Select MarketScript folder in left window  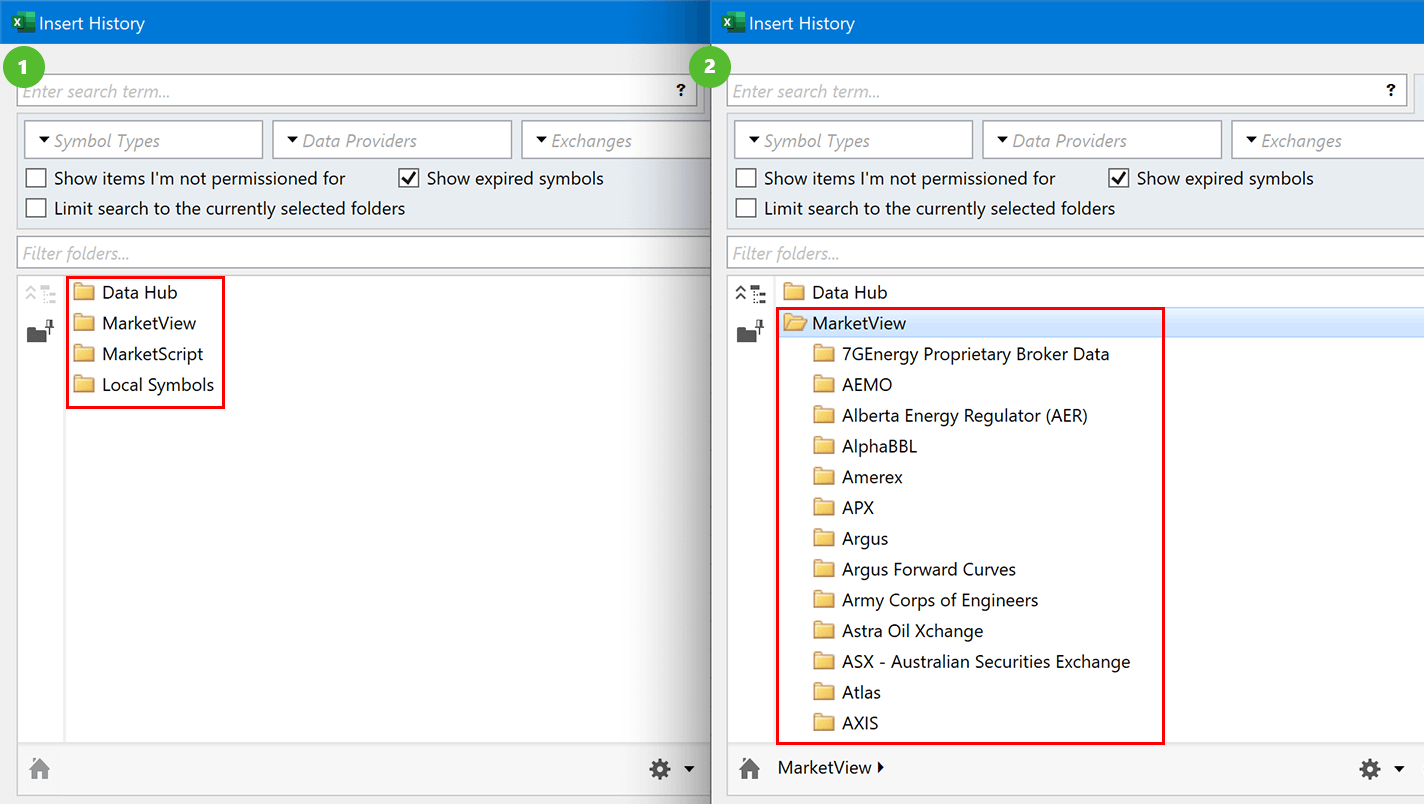pos(138,354)
